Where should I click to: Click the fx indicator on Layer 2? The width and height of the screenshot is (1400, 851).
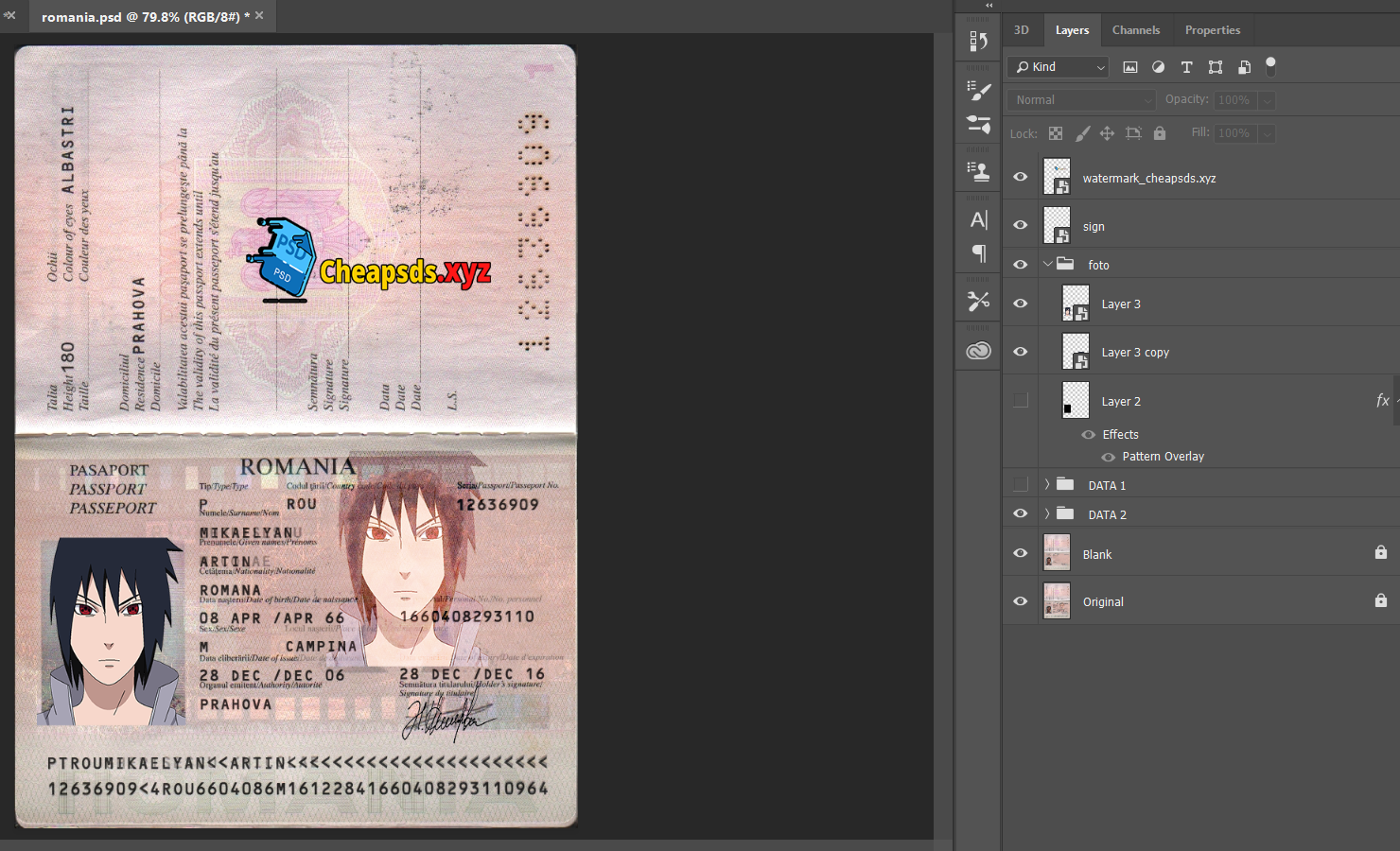1382,401
